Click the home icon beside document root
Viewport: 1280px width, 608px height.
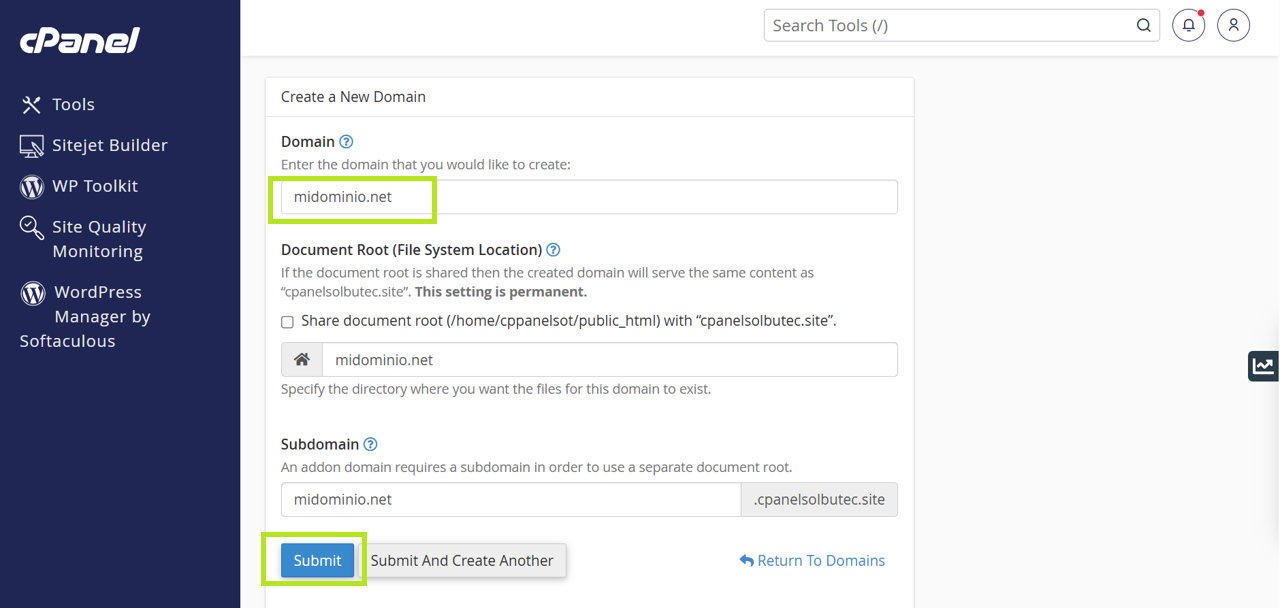pyautogui.click(x=302, y=360)
